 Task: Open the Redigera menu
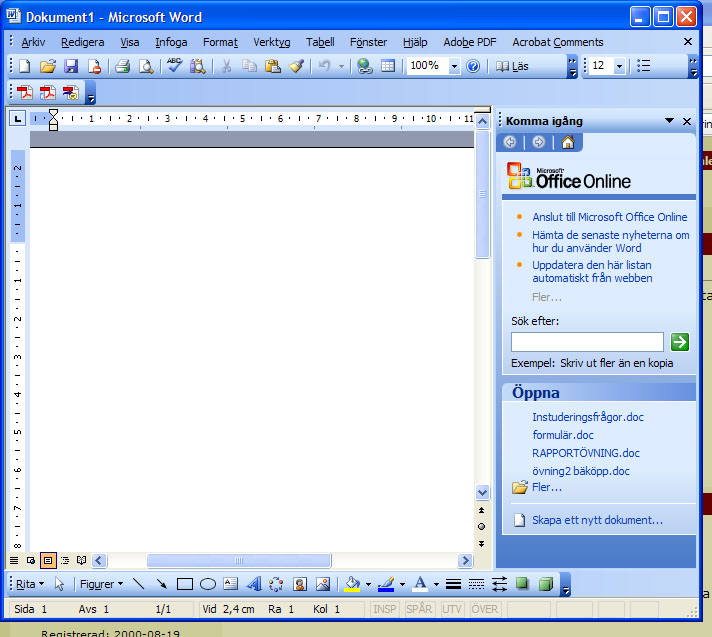pos(83,42)
